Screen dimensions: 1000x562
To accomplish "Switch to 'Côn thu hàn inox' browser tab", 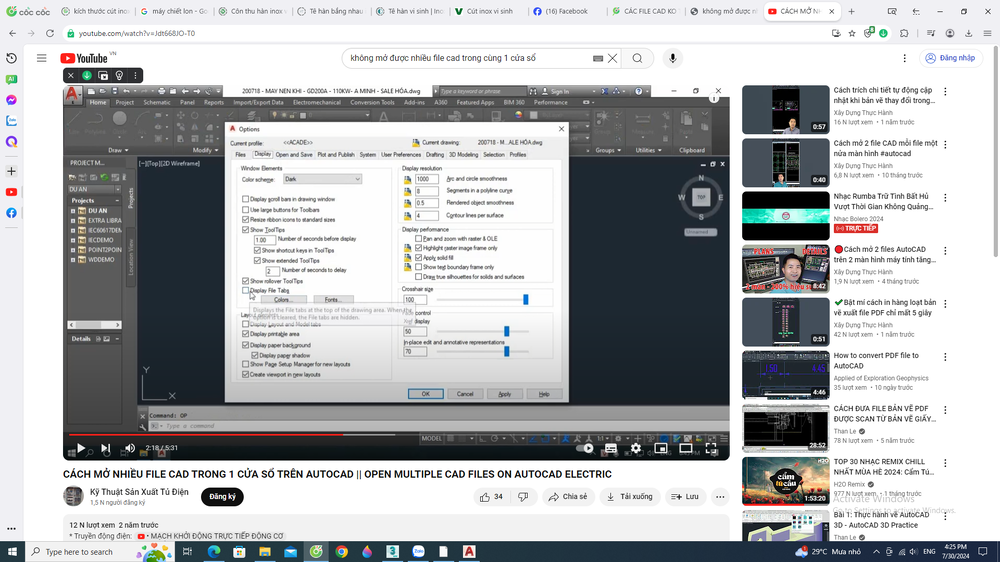I will click(253, 11).
